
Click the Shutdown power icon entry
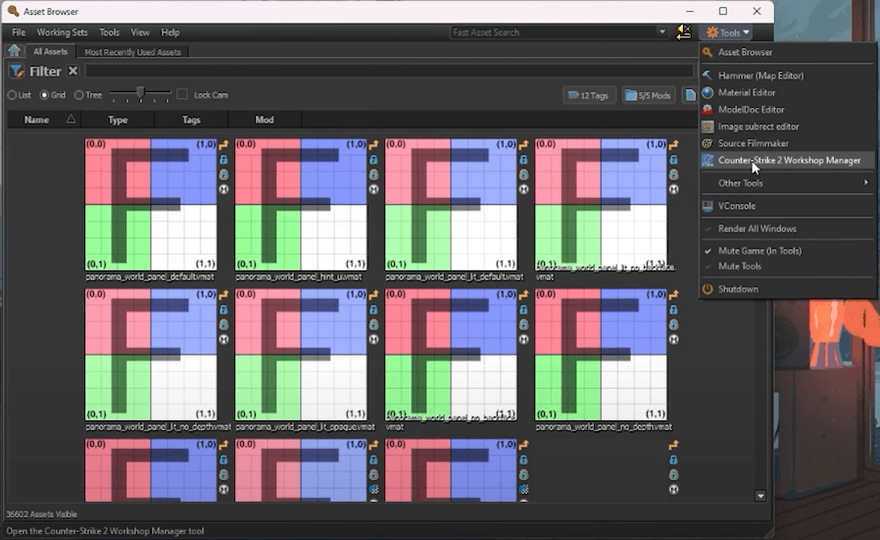pyautogui.click(x=708, y=289)
